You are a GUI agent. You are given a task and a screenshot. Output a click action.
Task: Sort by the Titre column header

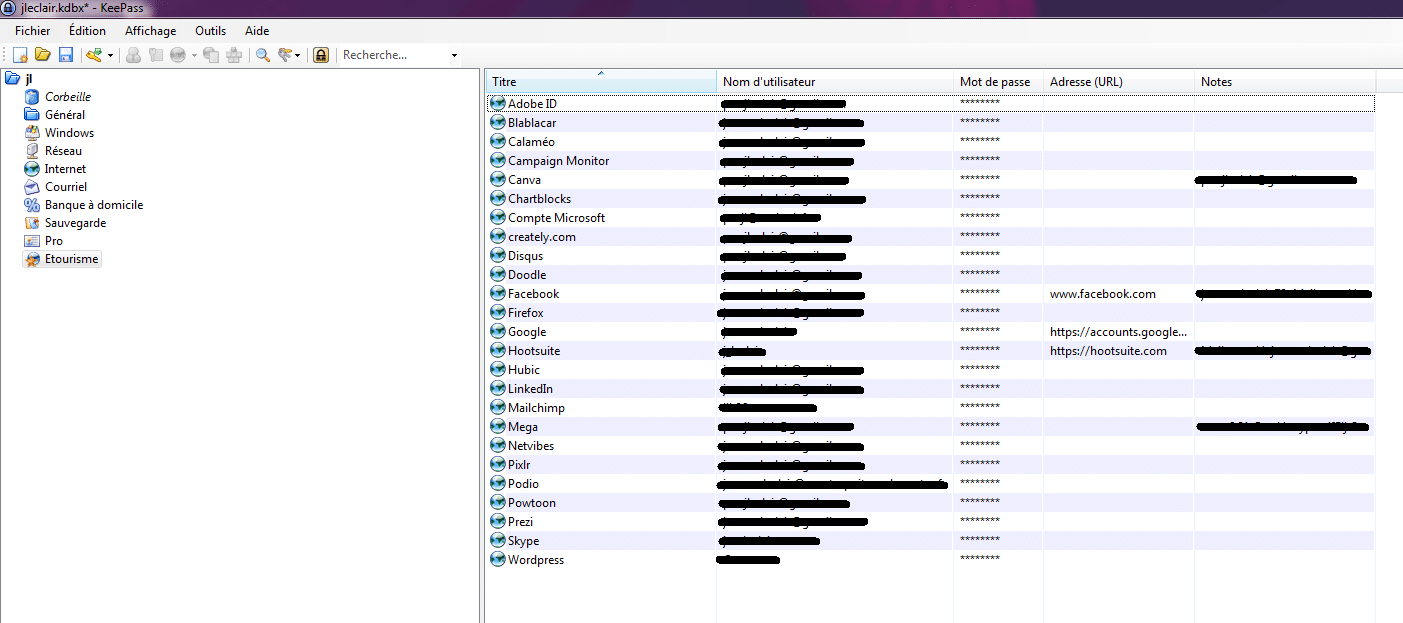click(601, 82)
